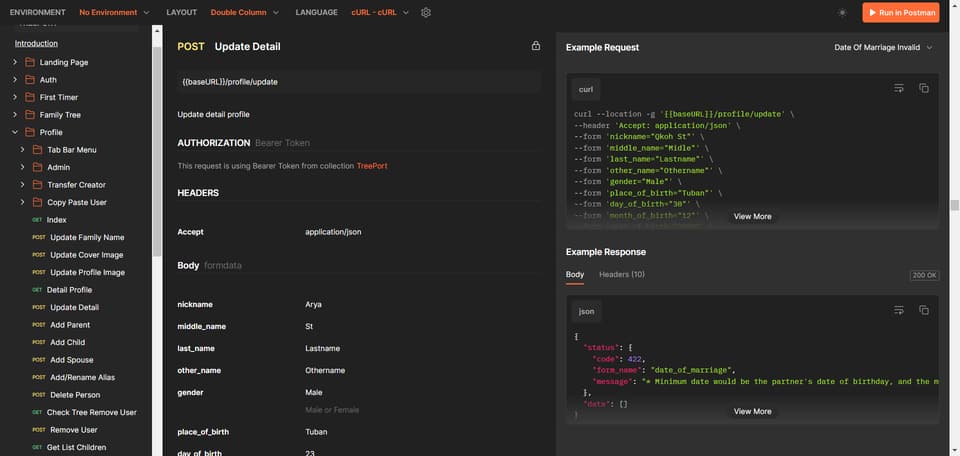Open GET Check Tree Remove User request
This screenshot has height=456, width=960.
(91, 413)
